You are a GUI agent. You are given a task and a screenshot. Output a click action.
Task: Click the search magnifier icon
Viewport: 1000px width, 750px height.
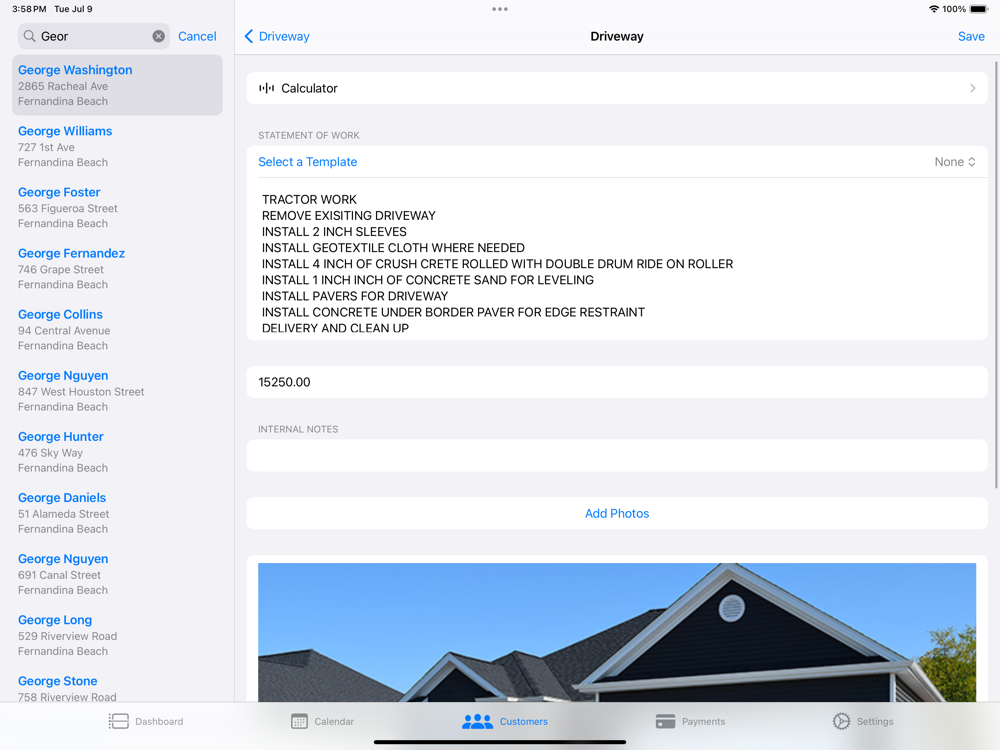(x=29, y=36)
